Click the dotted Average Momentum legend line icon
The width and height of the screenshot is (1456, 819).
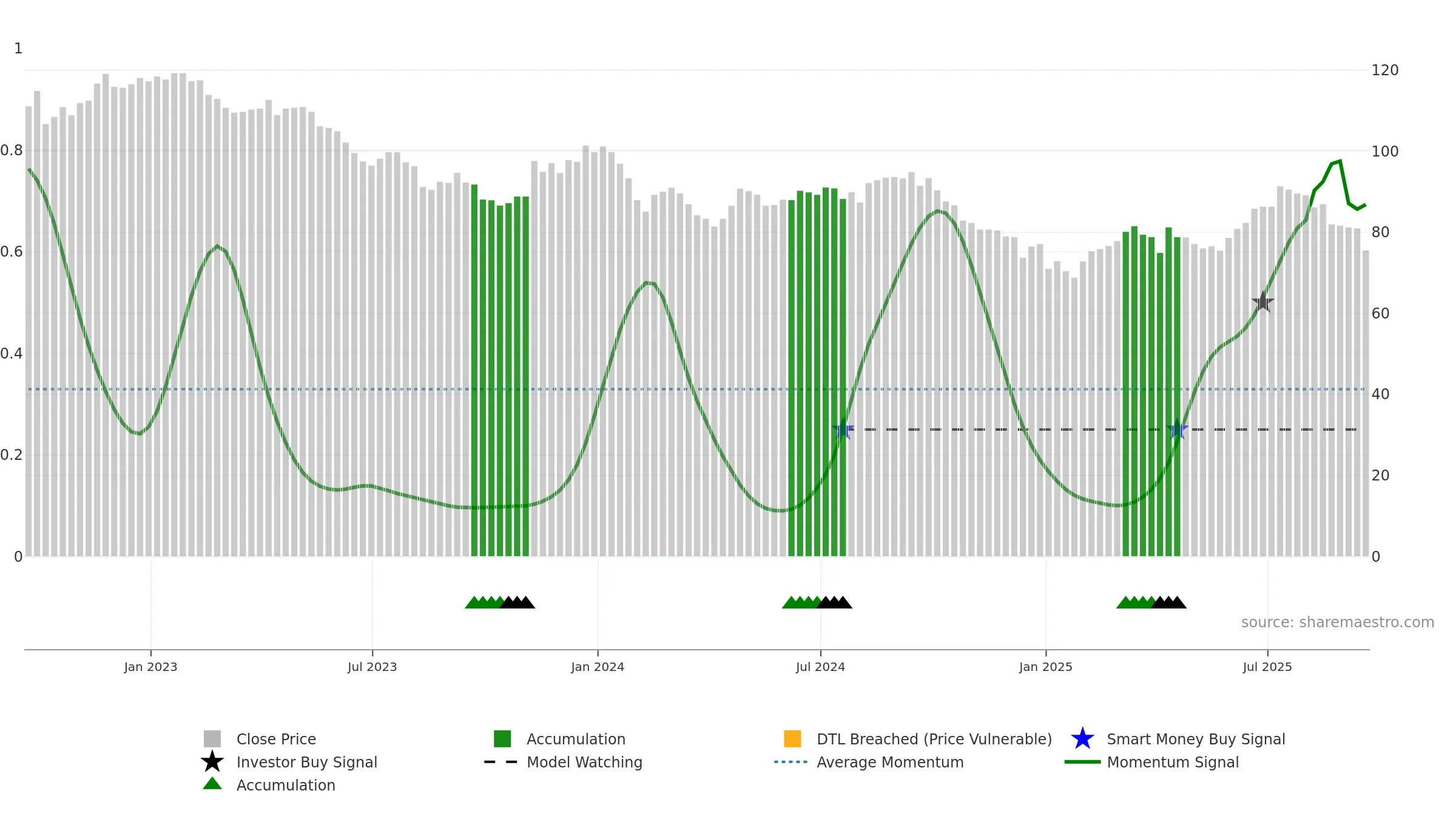tap(791, 762)
